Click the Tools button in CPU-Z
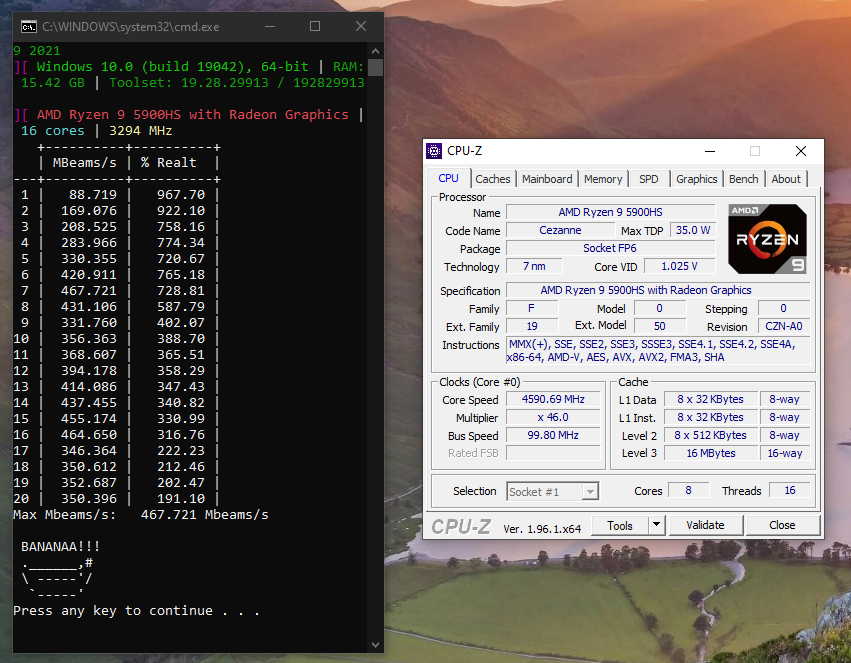The height and width of the screenshot is (663, 851). (x=620, y=525)
